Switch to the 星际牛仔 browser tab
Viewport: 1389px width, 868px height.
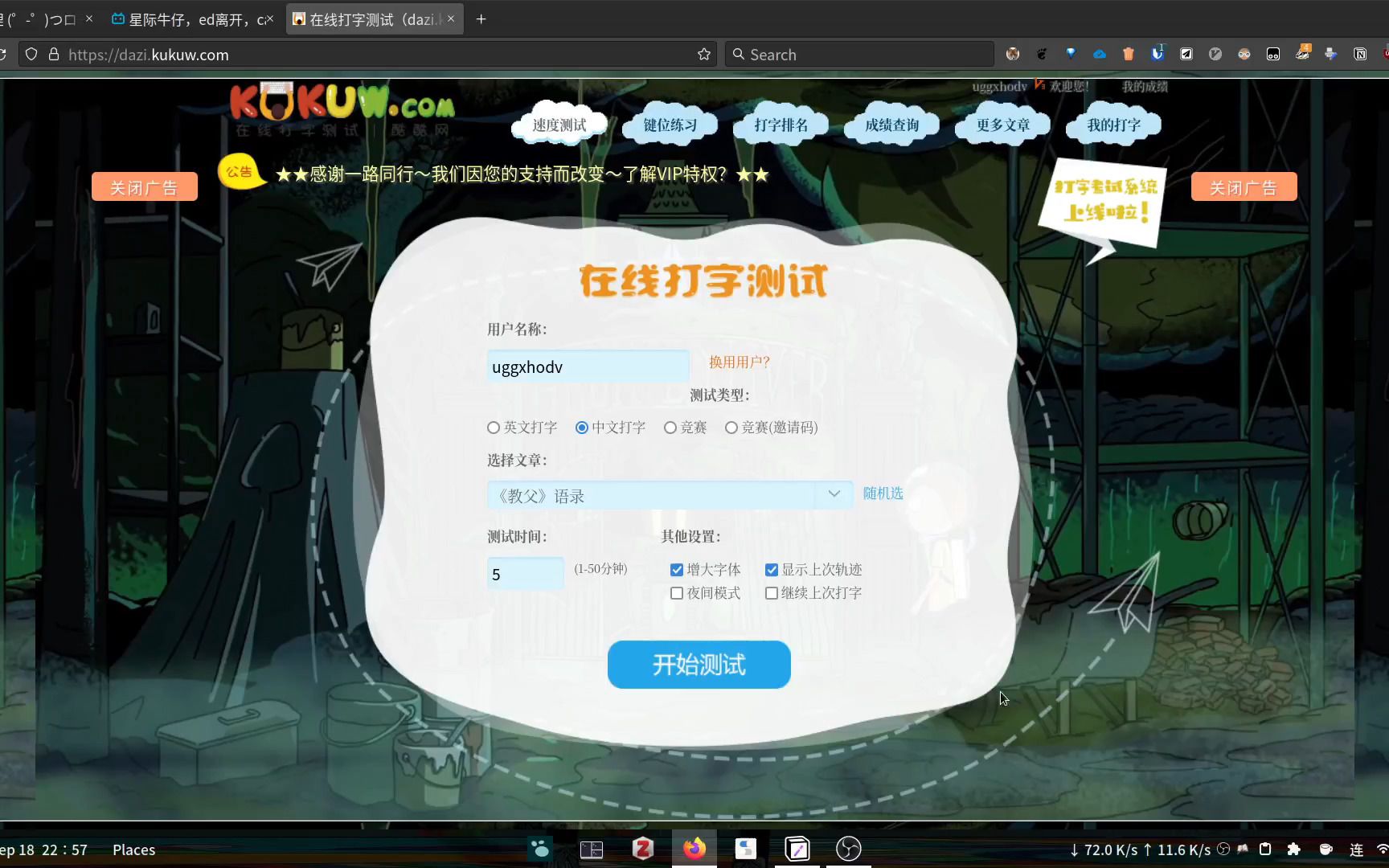tap(193, 19)
